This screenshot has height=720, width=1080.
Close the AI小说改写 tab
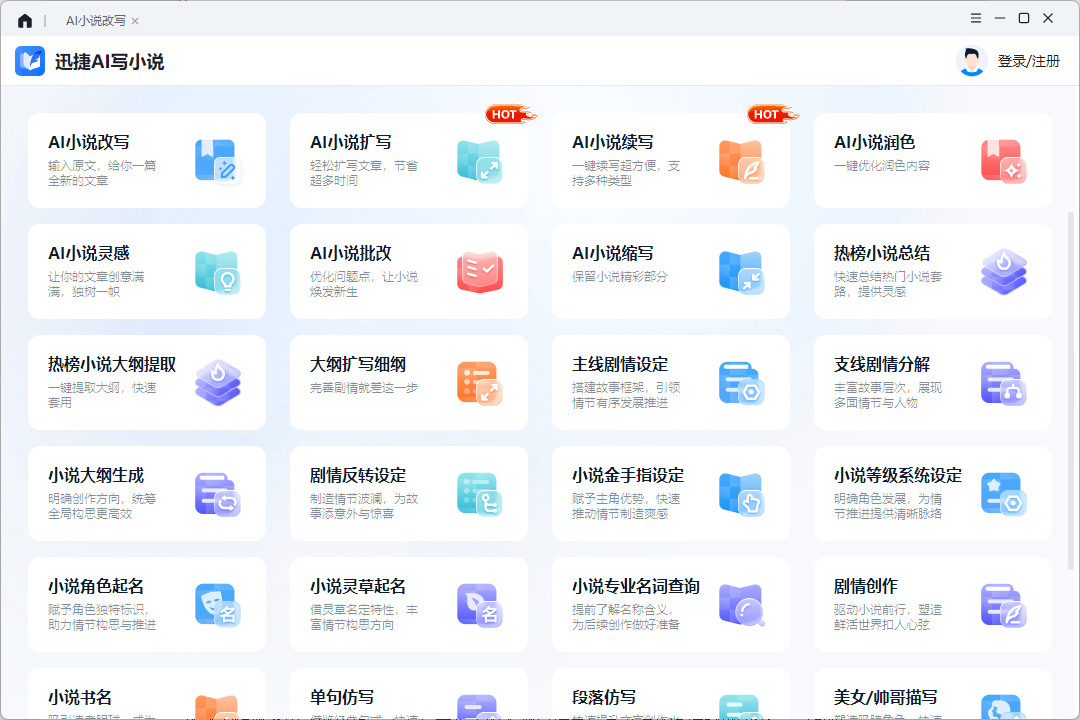tap(135, 21)
